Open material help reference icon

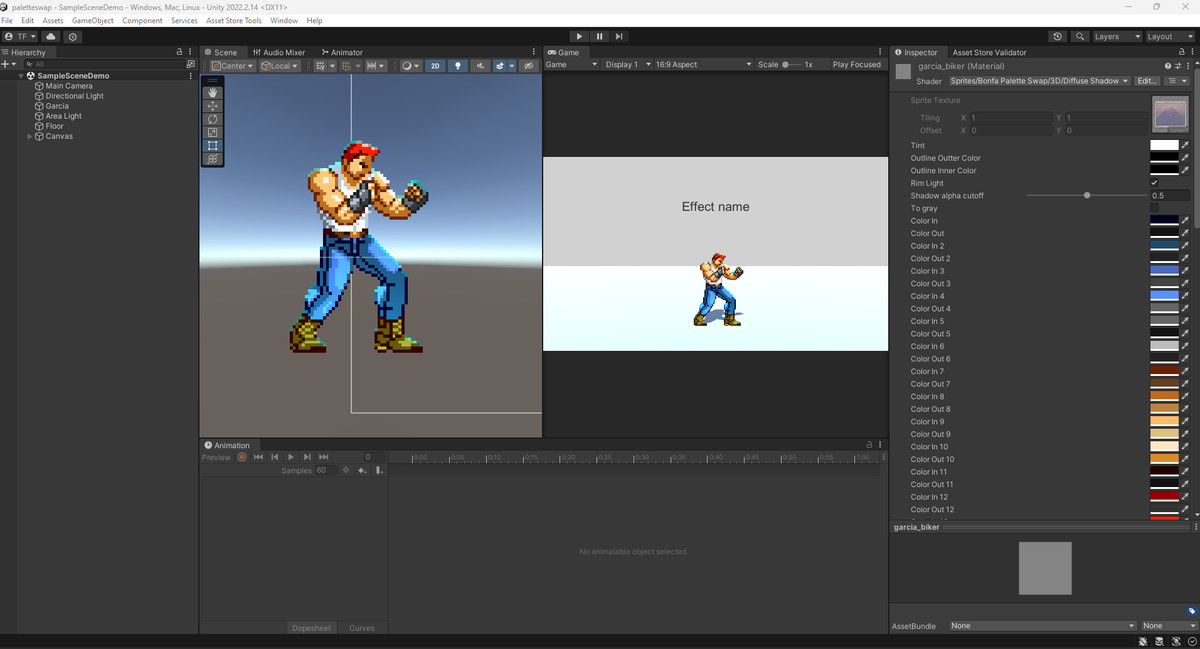[x=1167, y=66]
